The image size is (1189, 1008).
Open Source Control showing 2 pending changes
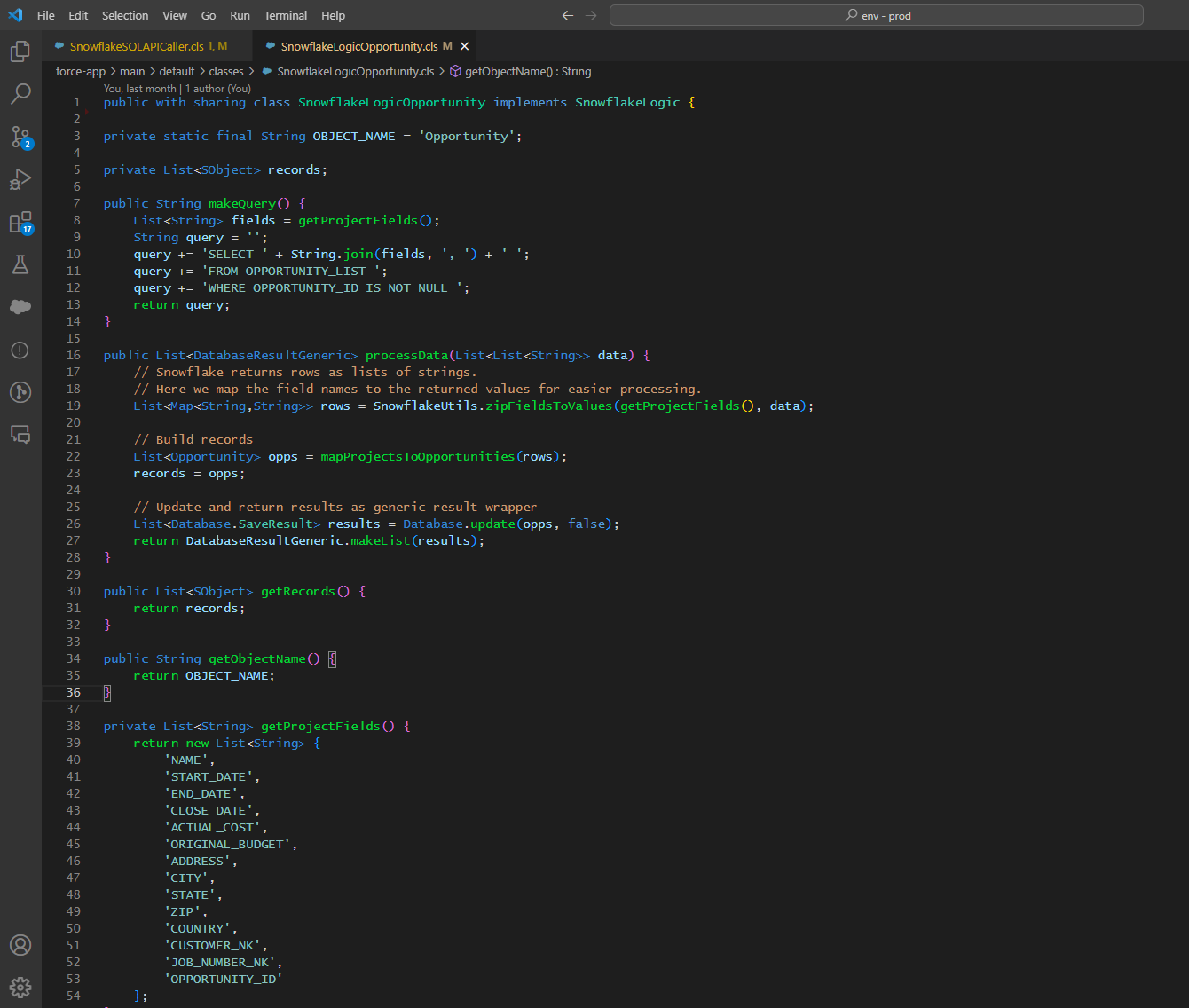click(20, 137)
